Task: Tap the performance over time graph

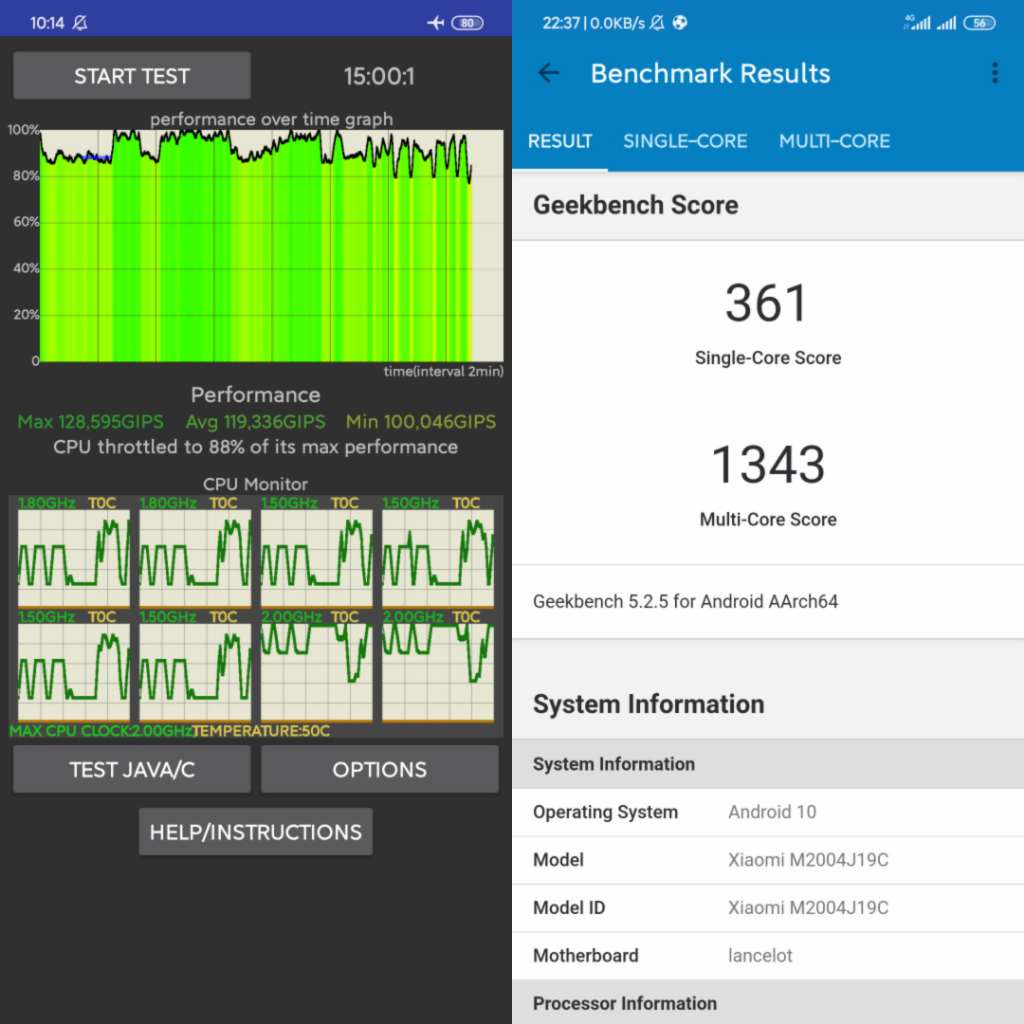Action: [x=270, y=245]
